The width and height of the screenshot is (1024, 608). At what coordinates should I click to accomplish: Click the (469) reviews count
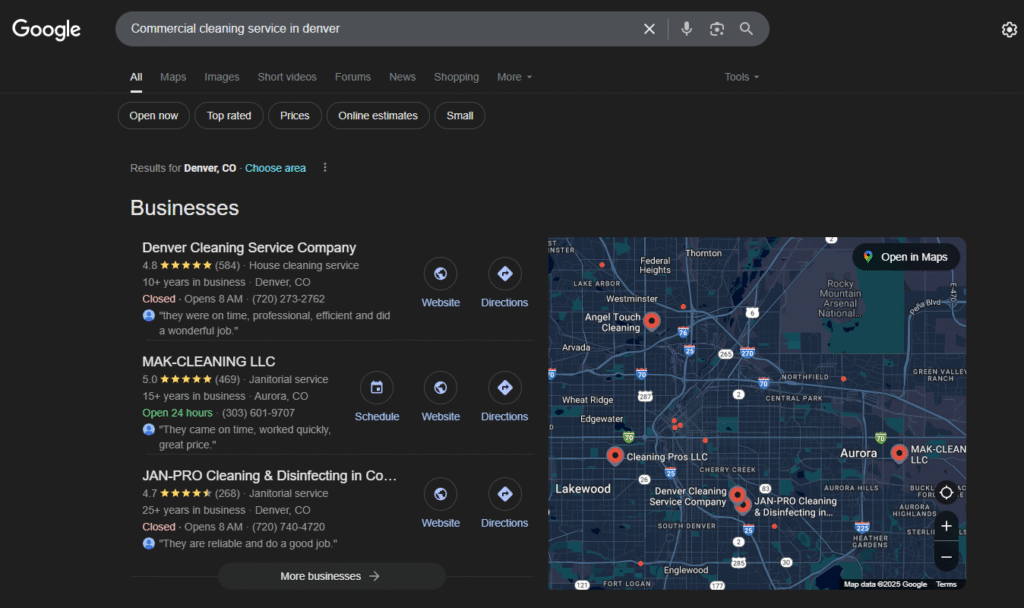pyautogui.click(x=227, y=379)
